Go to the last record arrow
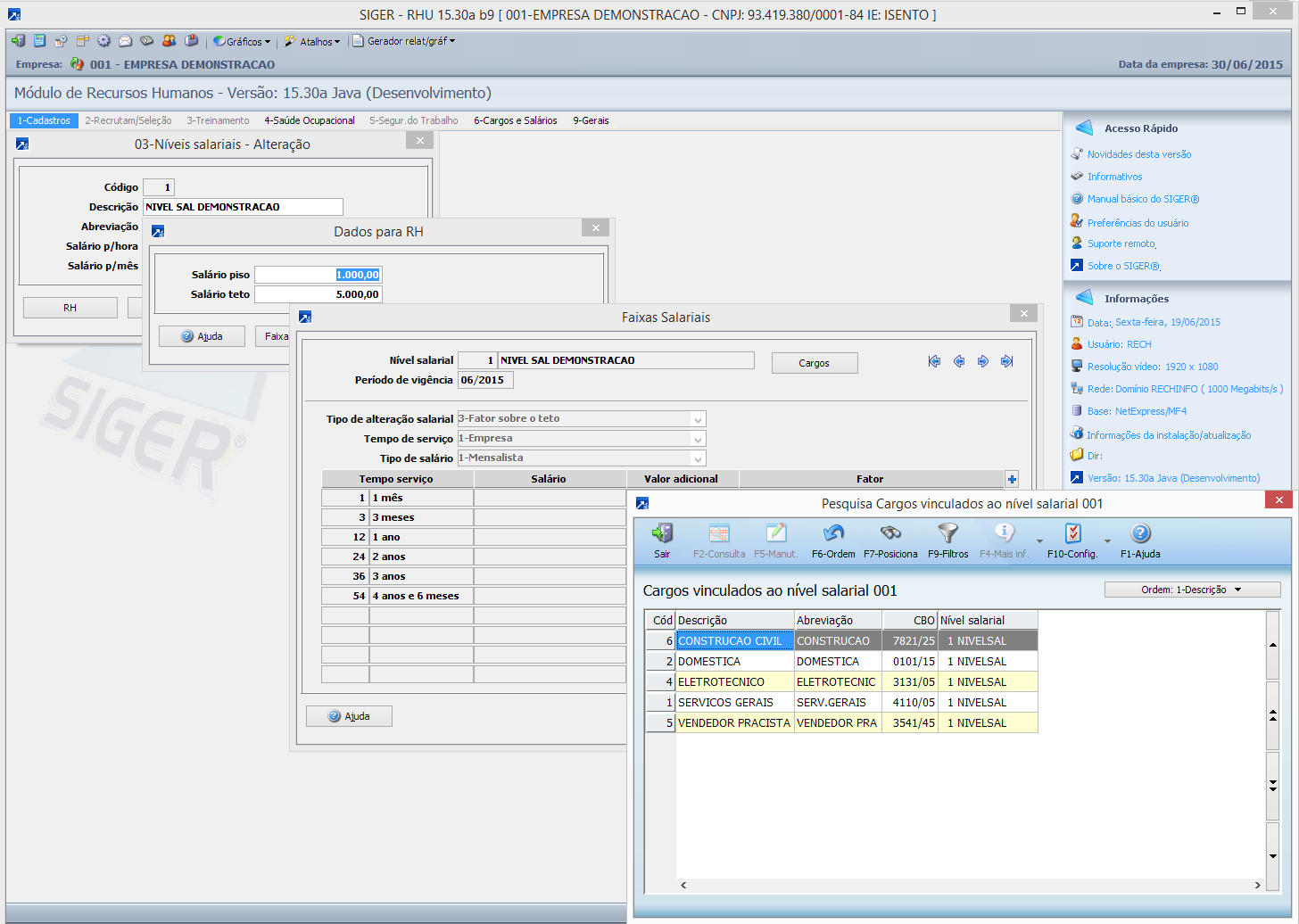 tap(1006, 361)
